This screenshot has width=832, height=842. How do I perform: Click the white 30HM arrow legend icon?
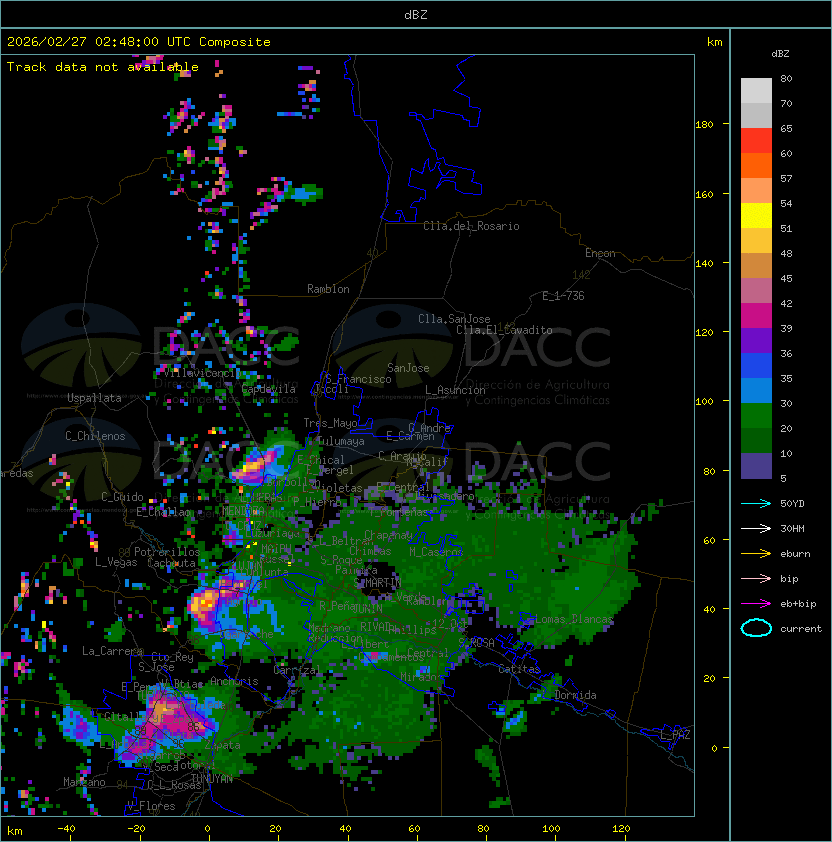click(756, 528)
